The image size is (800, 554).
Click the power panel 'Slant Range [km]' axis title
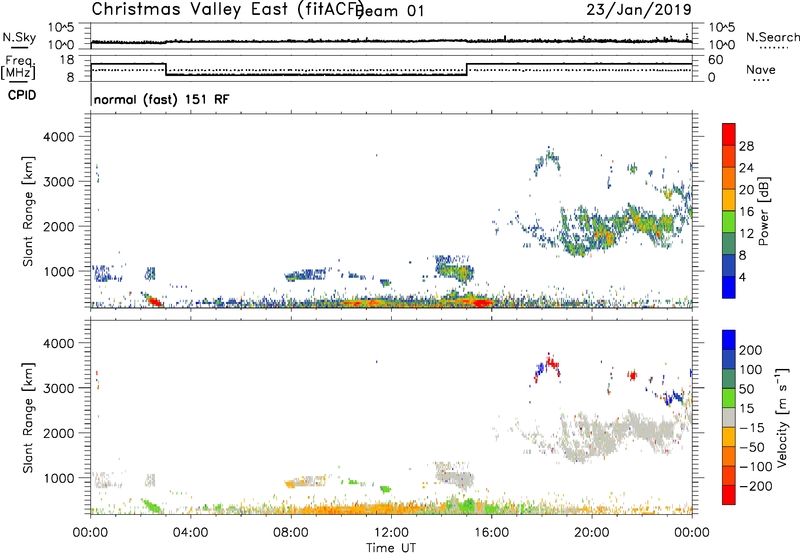pos(28,211)
